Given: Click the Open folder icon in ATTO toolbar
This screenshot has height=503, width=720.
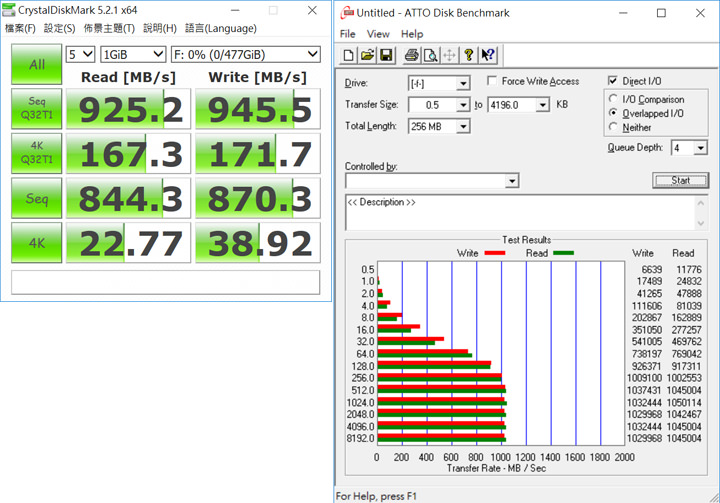Looking at the screenshot, I should click(367, 54).
